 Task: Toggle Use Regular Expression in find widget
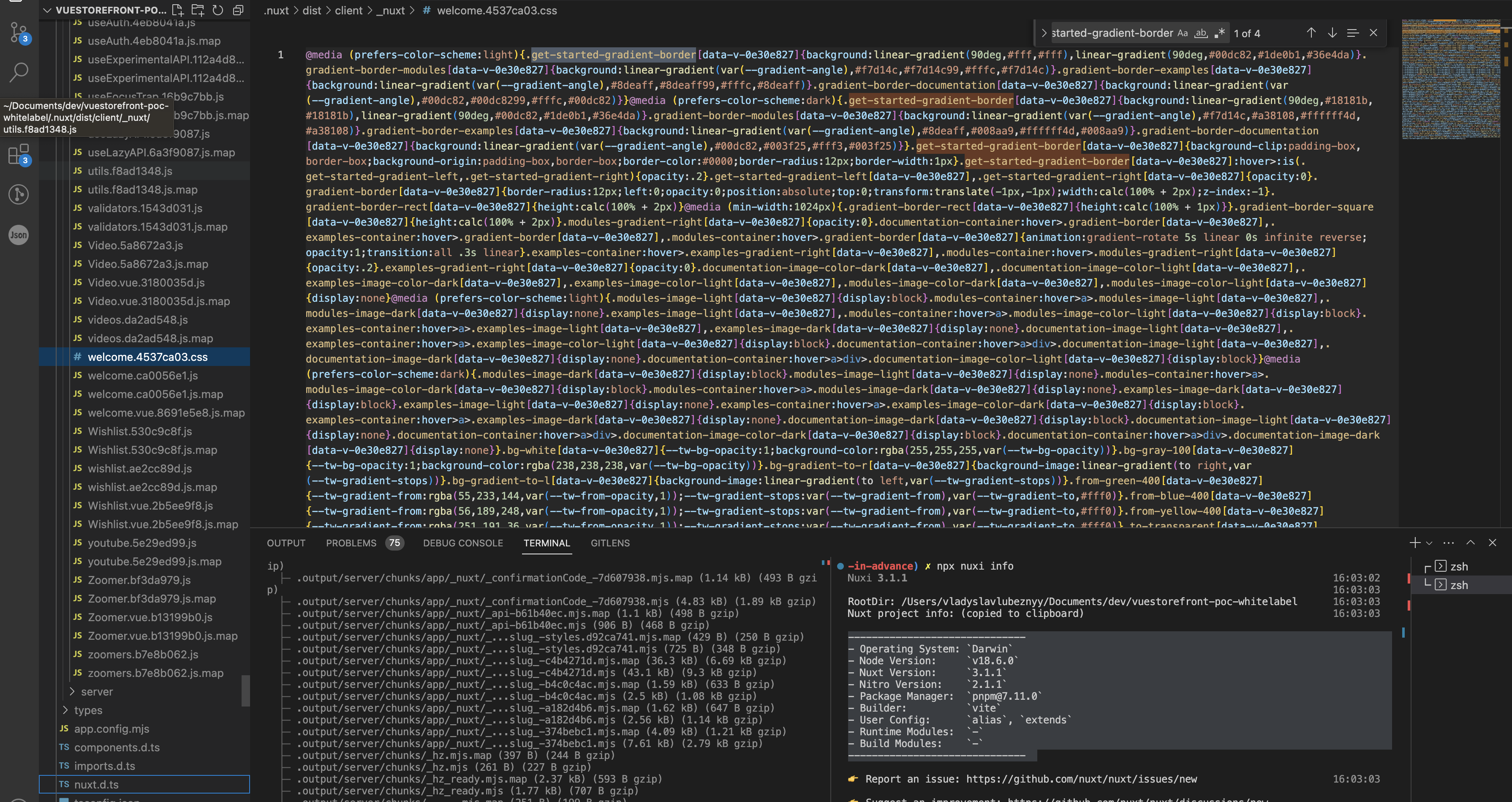point(1220,33)
